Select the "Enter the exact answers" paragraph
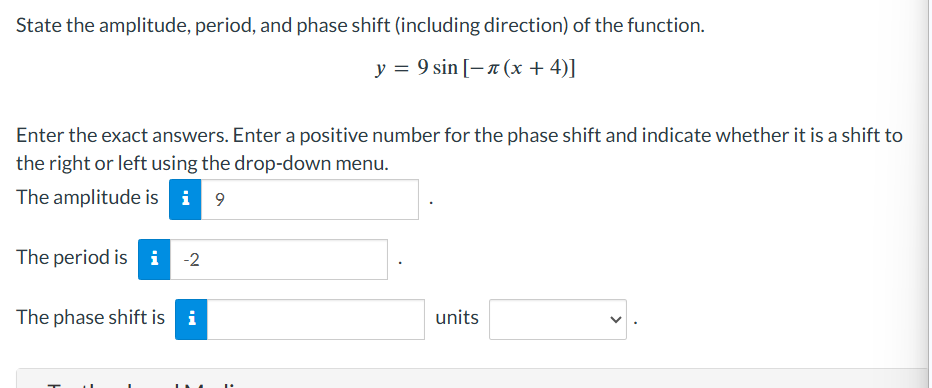The height and width of the screenshot is (388, 932). click(459, 149)
